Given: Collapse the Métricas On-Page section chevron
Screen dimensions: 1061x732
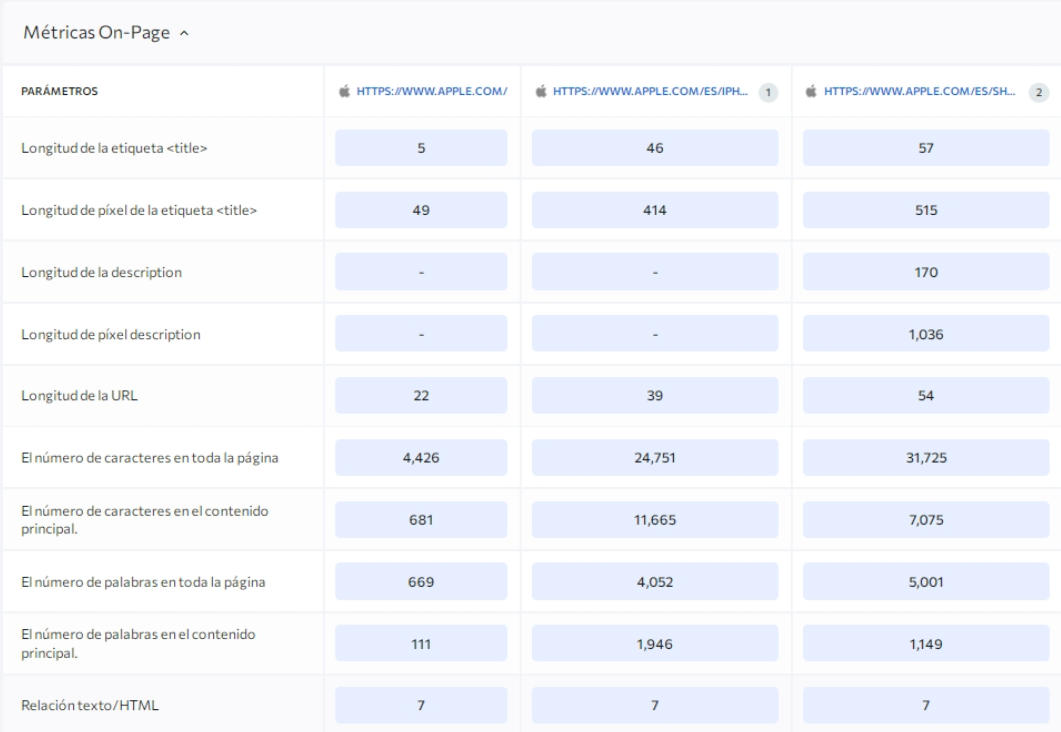Looking at the screenshot, I should click(x=184, y=33).
